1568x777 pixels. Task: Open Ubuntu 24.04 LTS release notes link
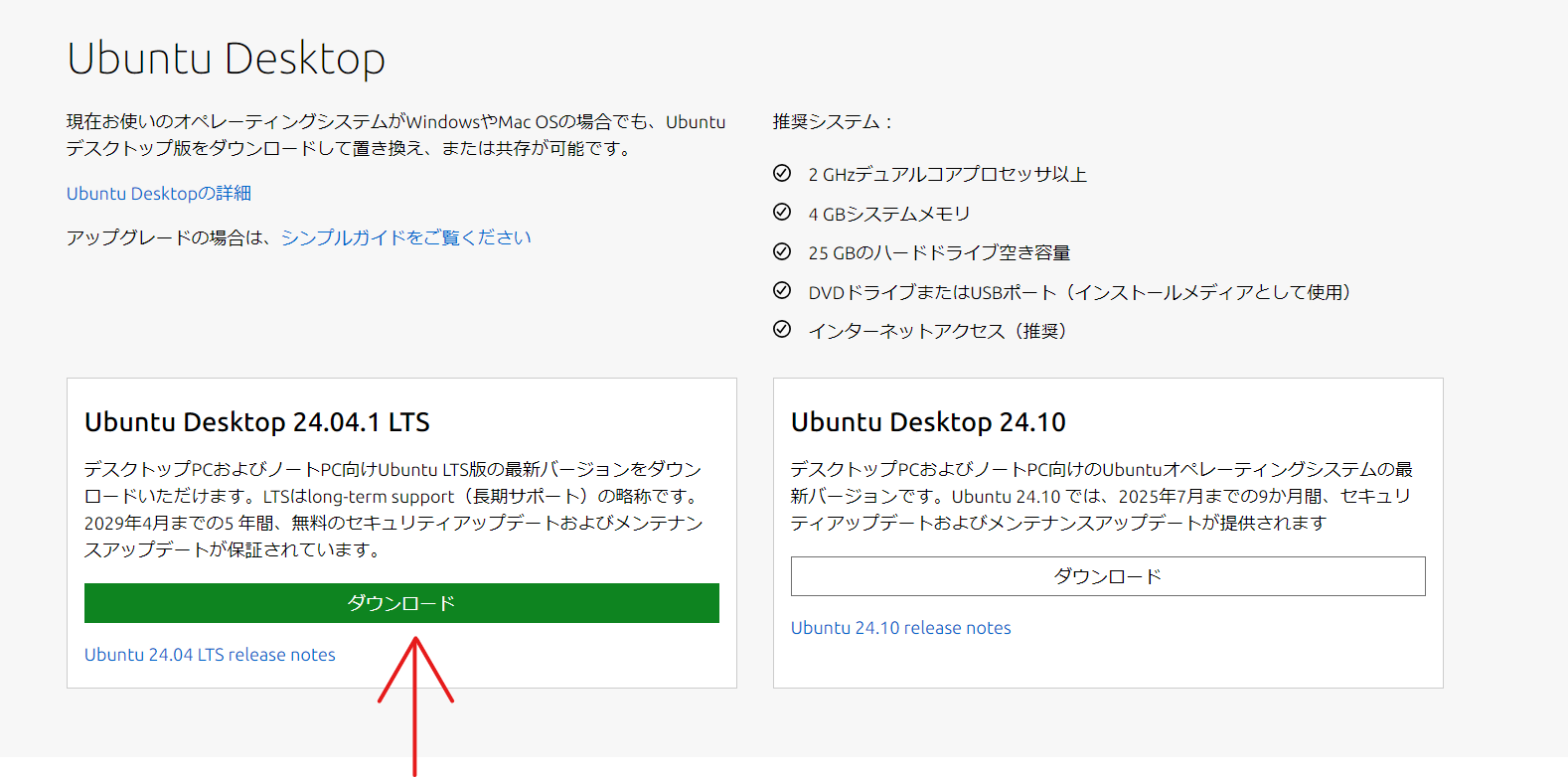click(x=210, y=655)
